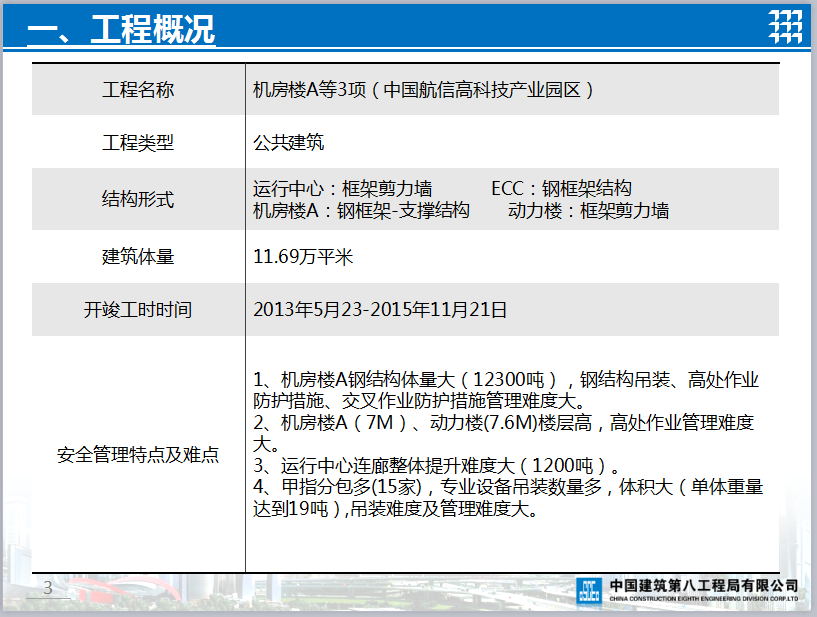The width and height of the screenshot is (817, 617).
Task: Select the slide title 一、工程概况
Action: (x=121, y=29)
